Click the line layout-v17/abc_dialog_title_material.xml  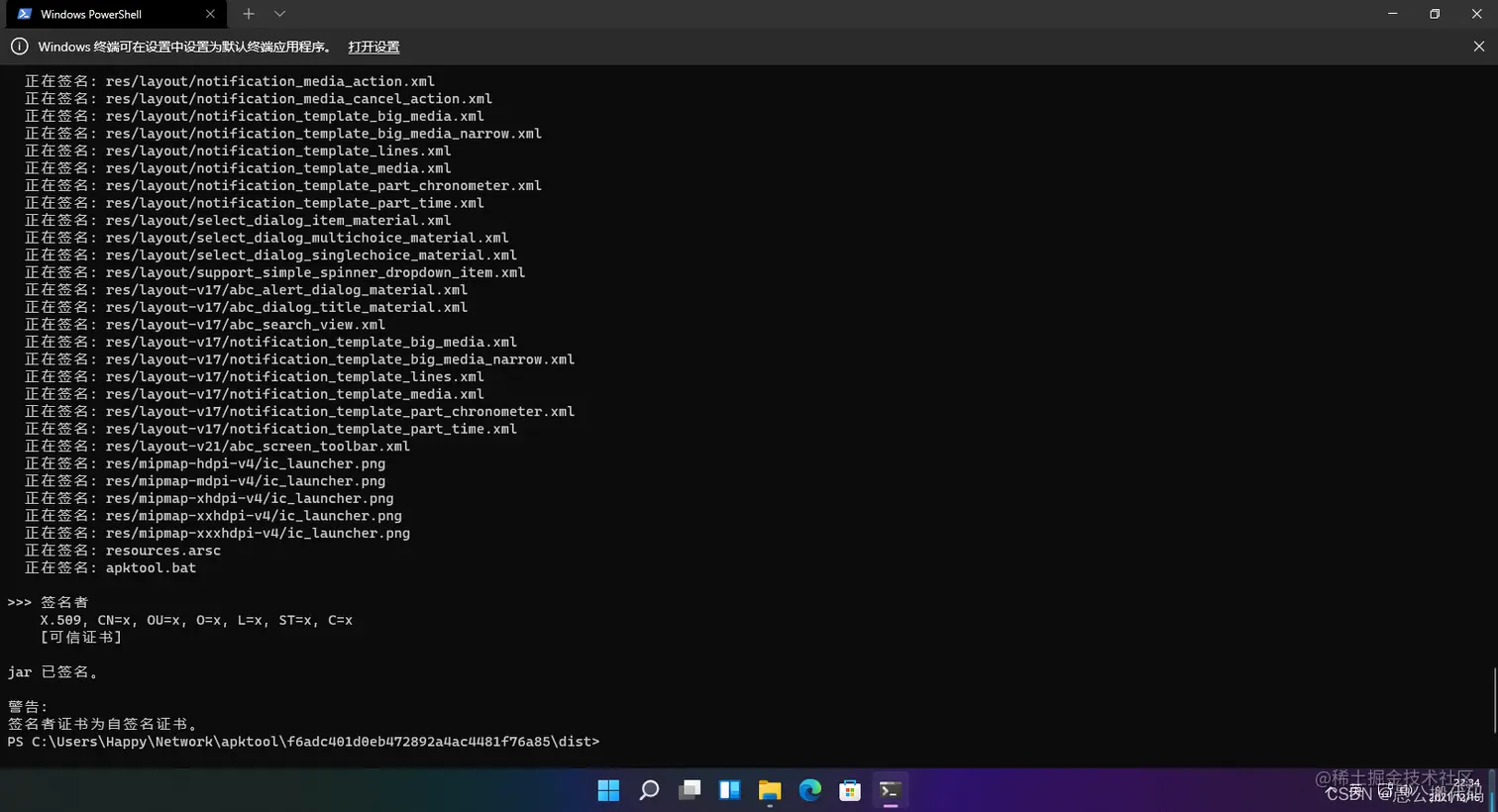click(246, 307)
